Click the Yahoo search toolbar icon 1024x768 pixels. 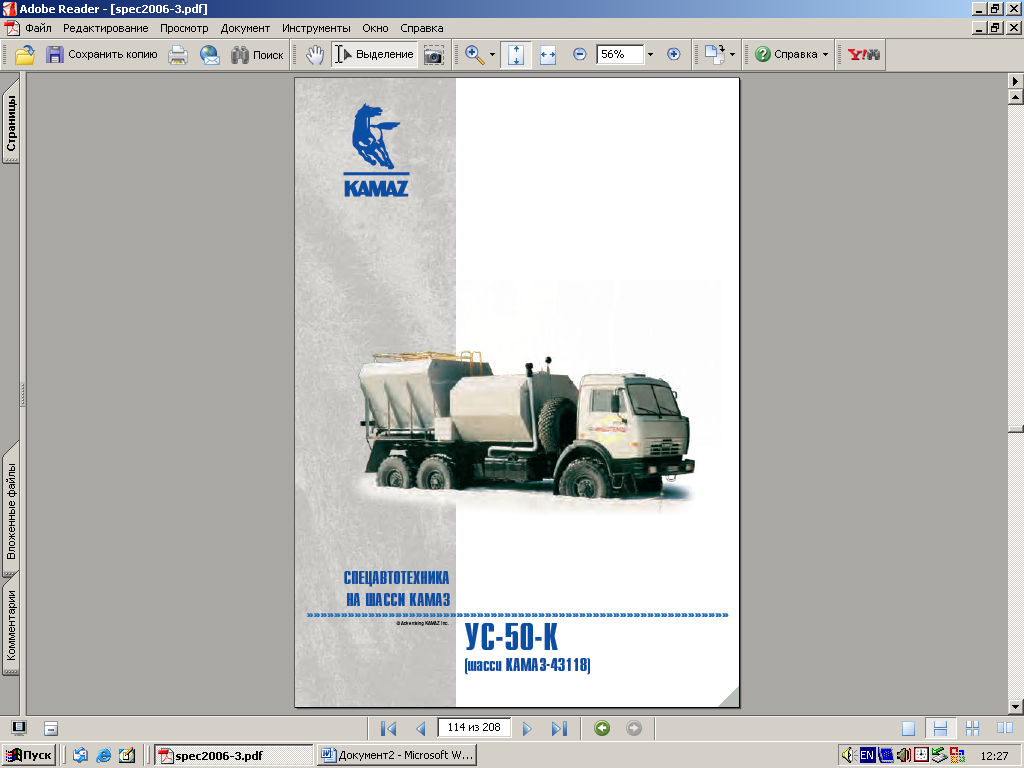pos(863,55)
